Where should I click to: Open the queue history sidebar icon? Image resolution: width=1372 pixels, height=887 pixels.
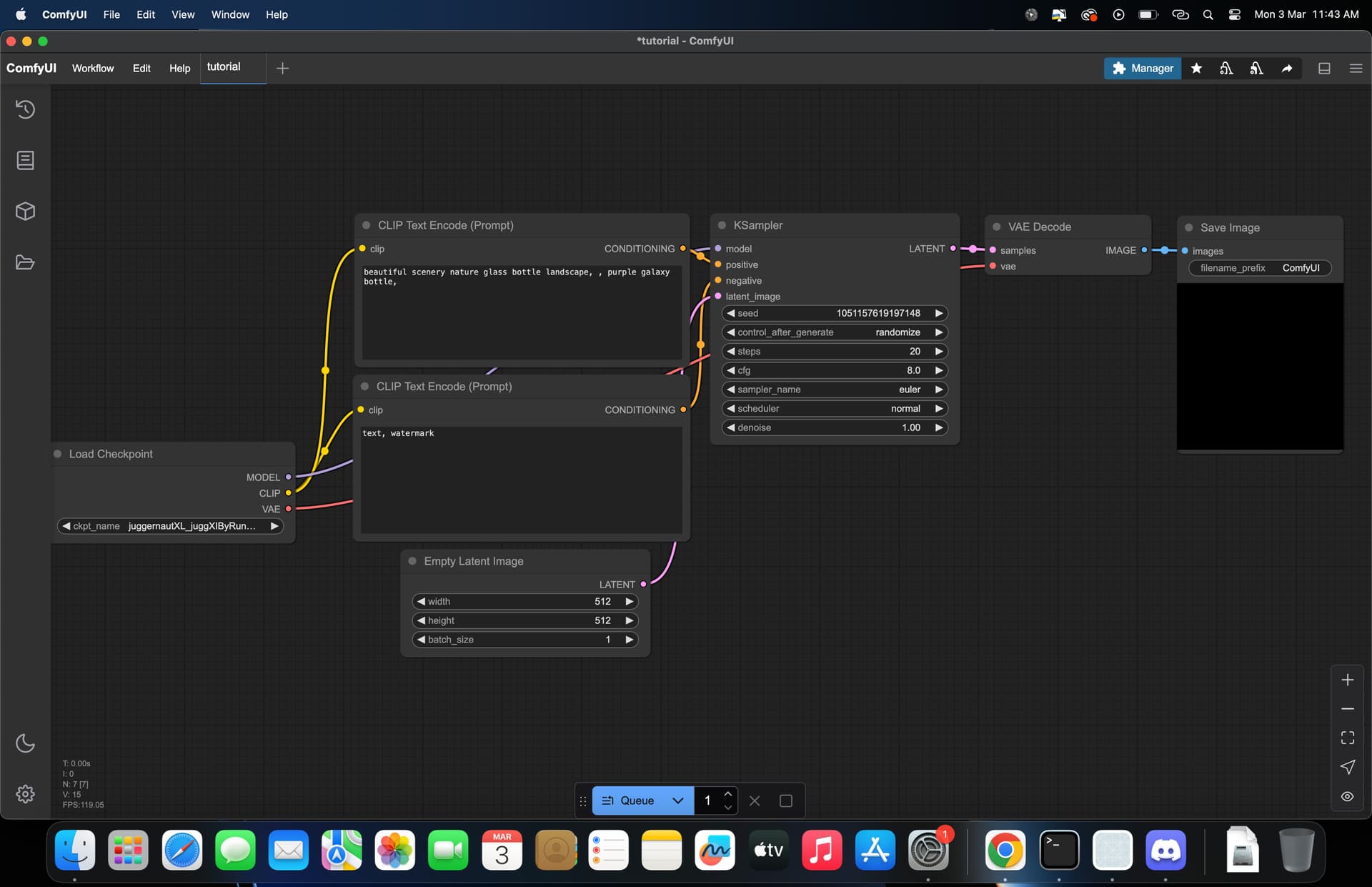(x=26, y=109)
